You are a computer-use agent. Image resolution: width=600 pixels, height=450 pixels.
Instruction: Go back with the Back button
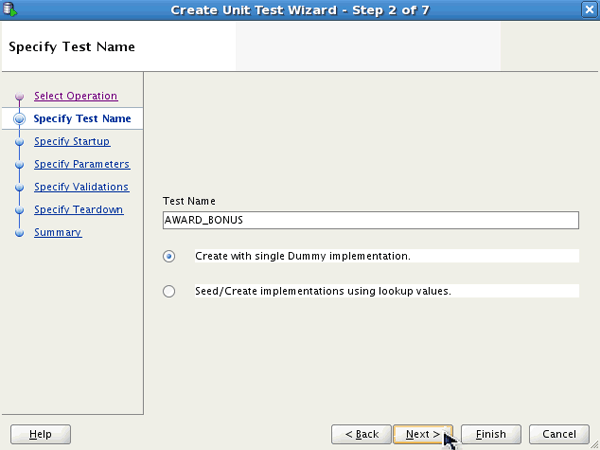[361, 434]
